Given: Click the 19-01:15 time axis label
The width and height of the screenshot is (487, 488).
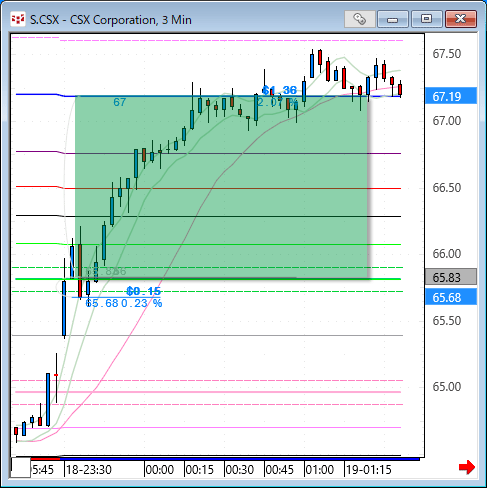Looking at the screenshot, I should (x=368, y=470).
